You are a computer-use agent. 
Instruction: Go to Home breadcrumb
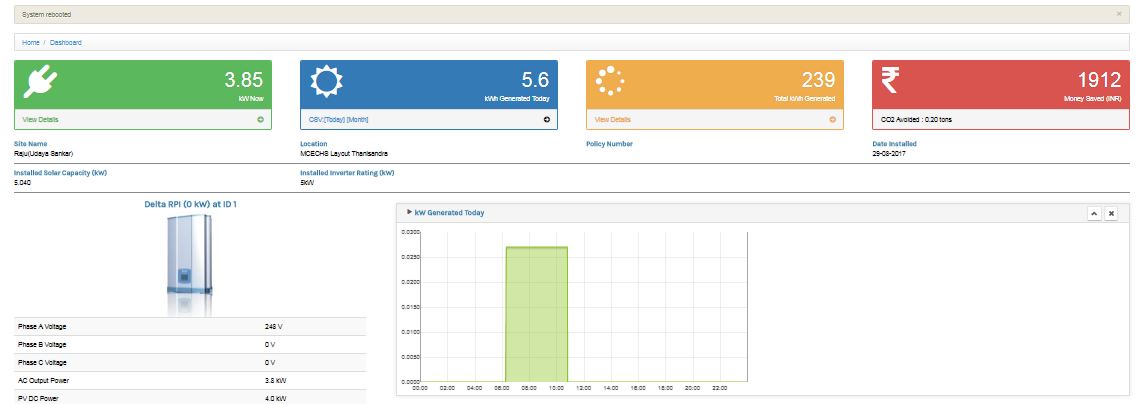click(30, 43)
